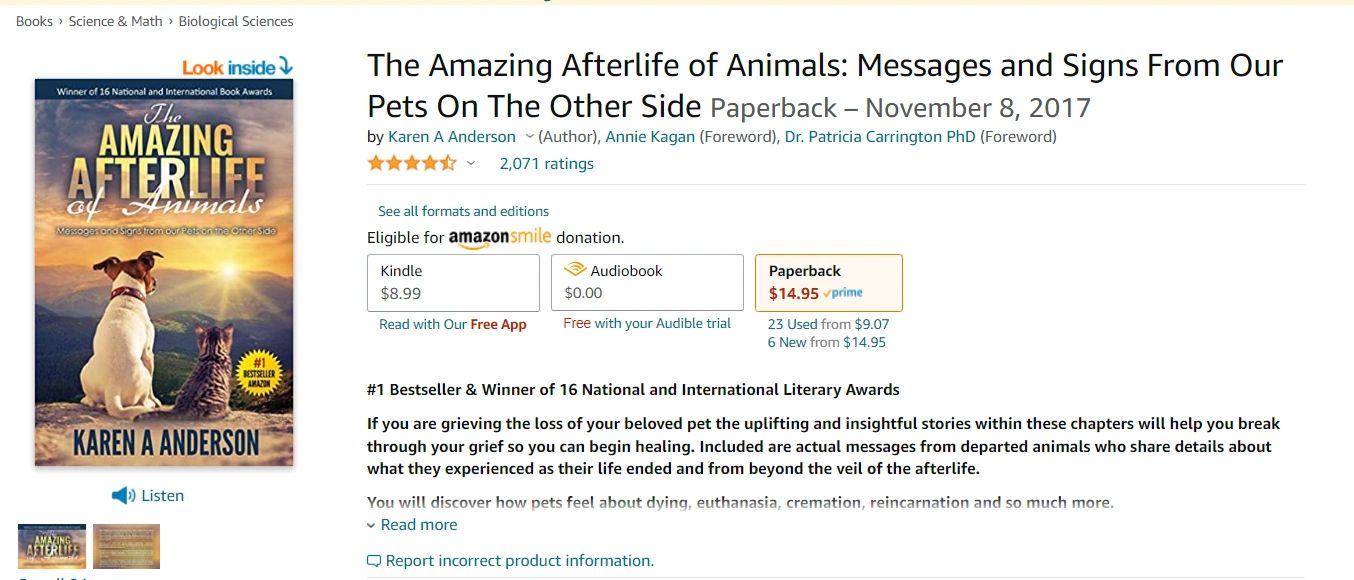Viewport: 1354px width, 580px height.
Task: Select the back cover thumbnail
Action: 127,546
